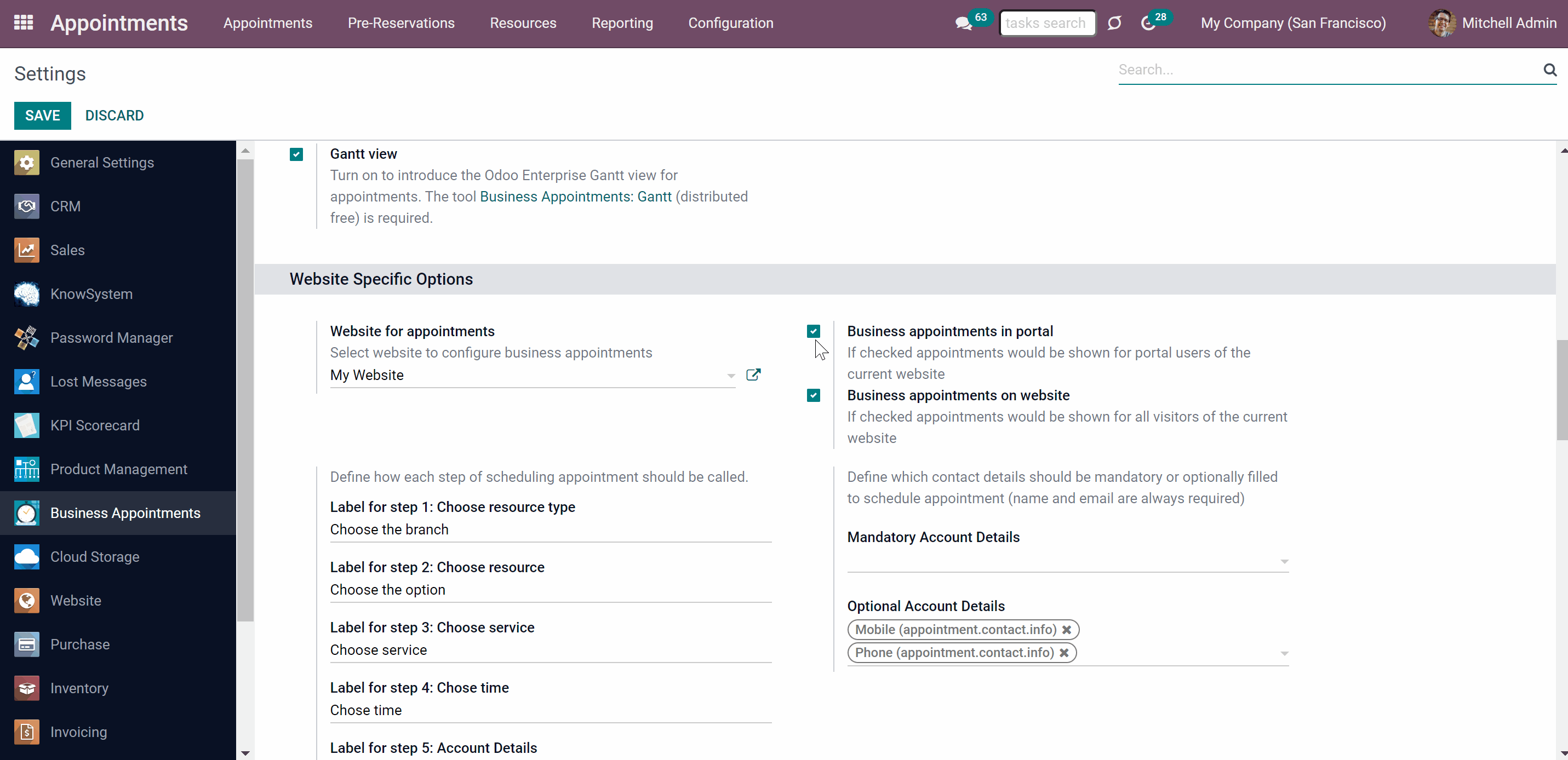Select the Sales chart icon
Viewport: 1568px width, 760px height.
(x=27, y=250)
